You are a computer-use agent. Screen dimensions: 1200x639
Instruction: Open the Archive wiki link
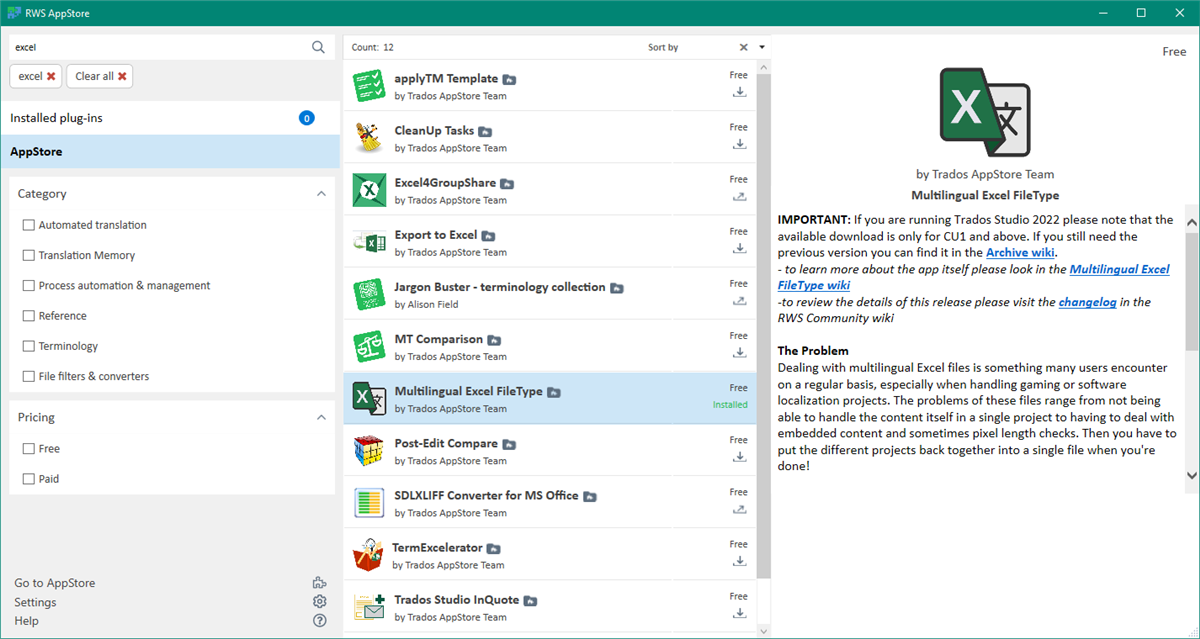pyautogui.click(x=1020, y=252)
